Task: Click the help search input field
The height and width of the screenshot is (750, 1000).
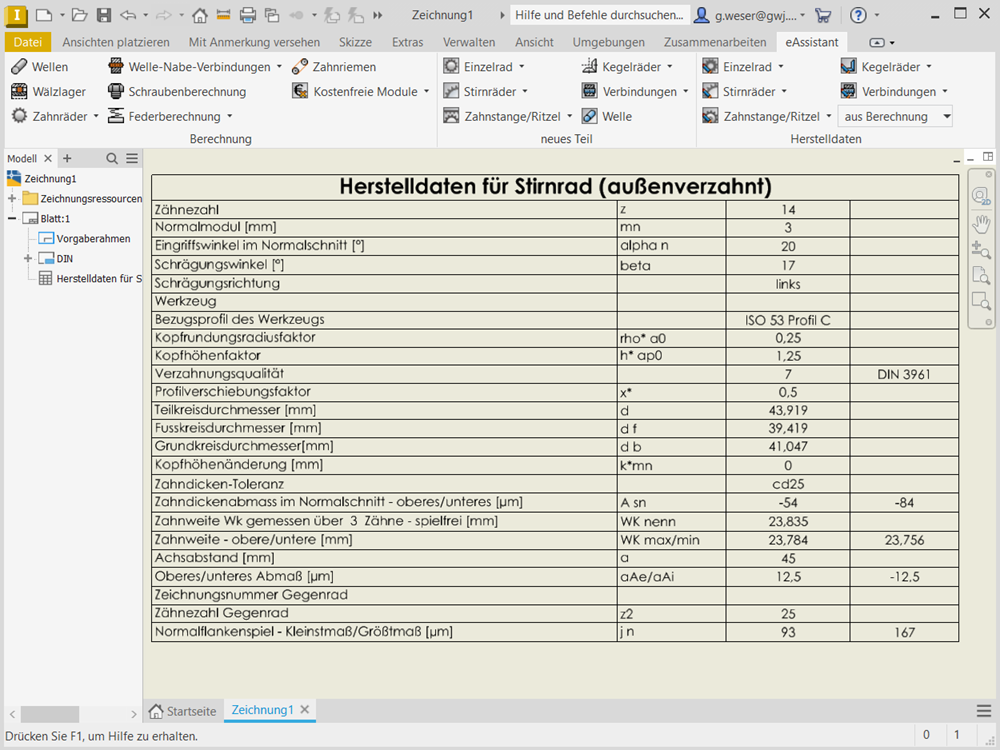Action: tap(599, 16)
